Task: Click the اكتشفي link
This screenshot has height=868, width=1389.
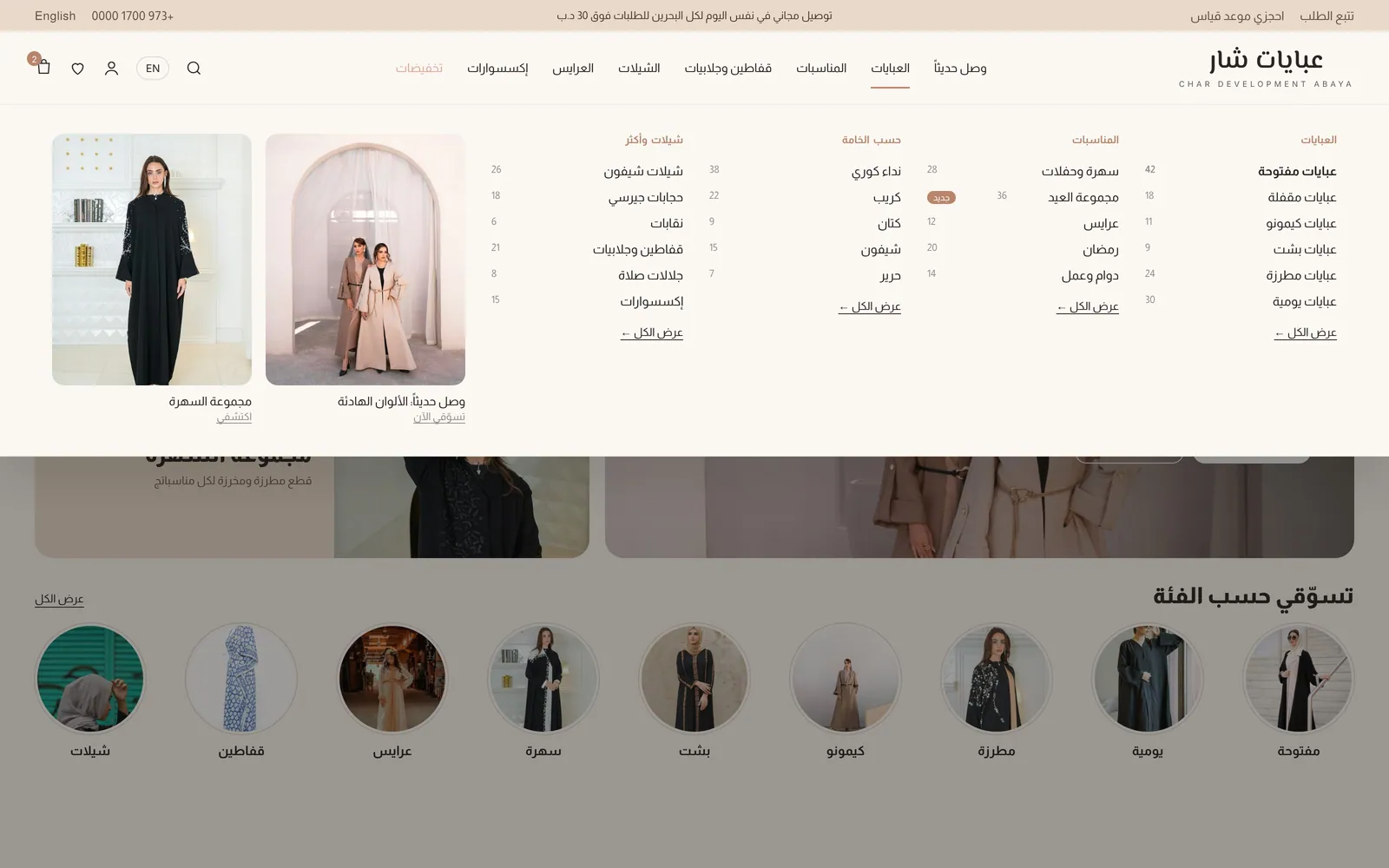Action: pos(234,418)
